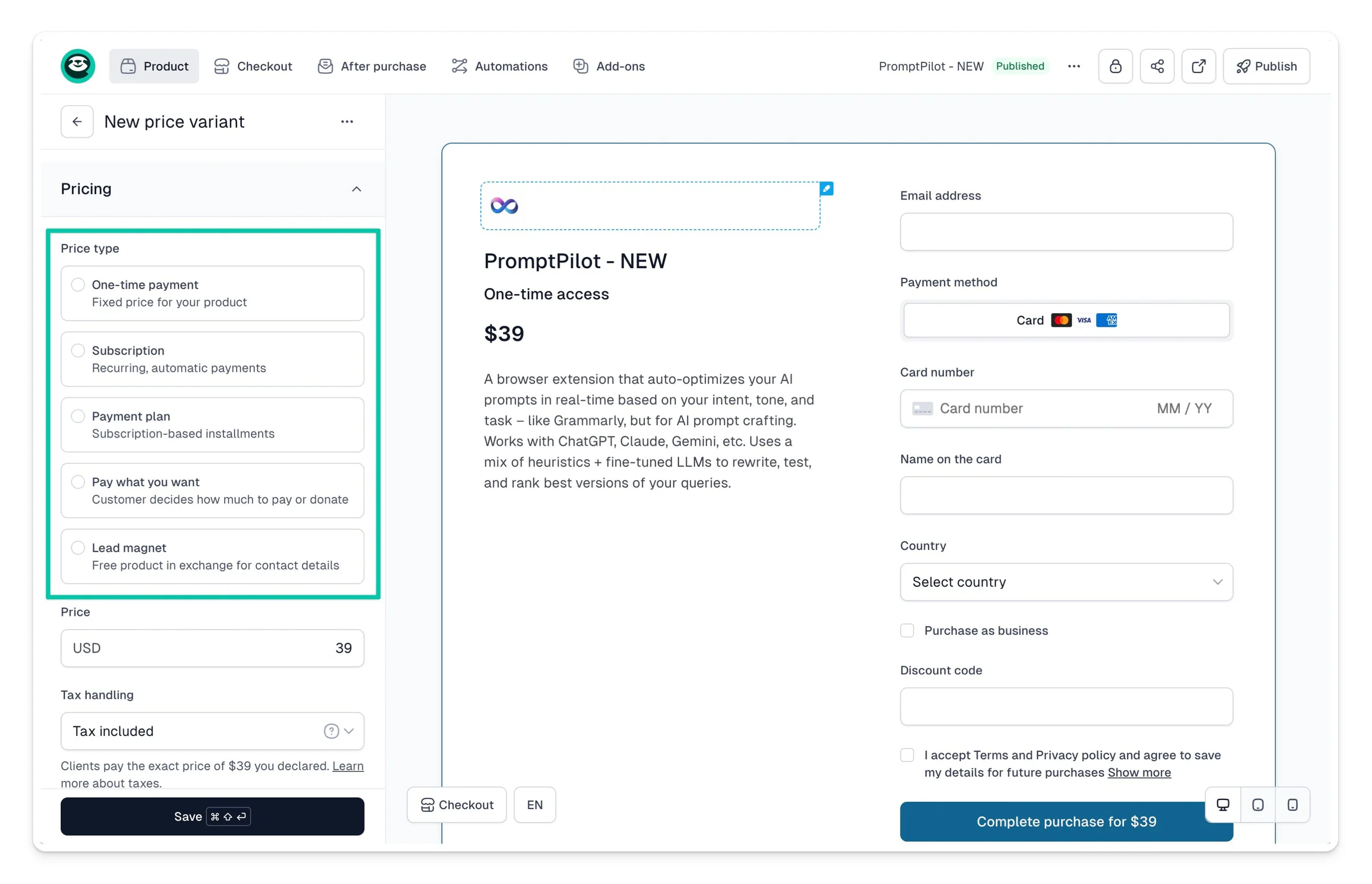The image size is (1372, 884).
Task: Click the One-time access subtitle
Action: tap(546, 294)
